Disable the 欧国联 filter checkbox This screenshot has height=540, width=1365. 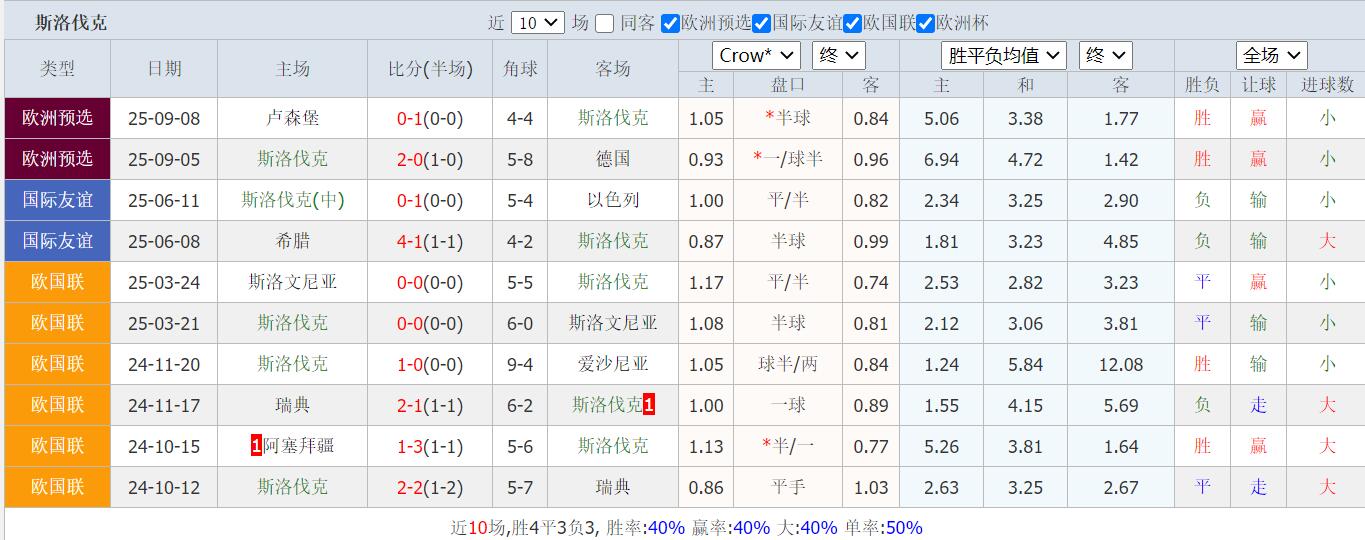point(852,23)
